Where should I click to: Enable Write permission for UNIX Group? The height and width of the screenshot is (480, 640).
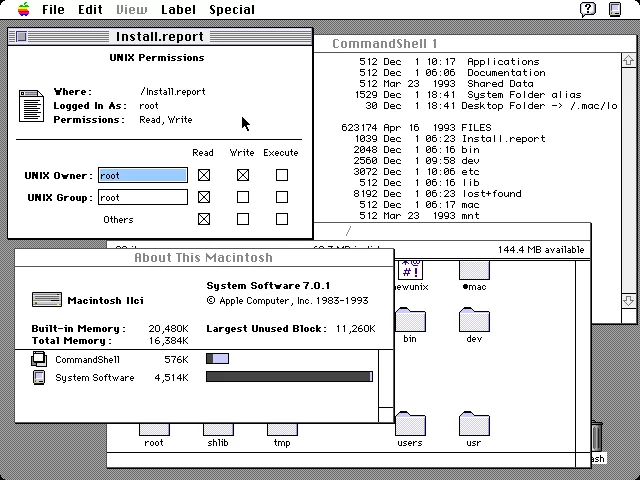pyautogui.click(x=243, y=197)
